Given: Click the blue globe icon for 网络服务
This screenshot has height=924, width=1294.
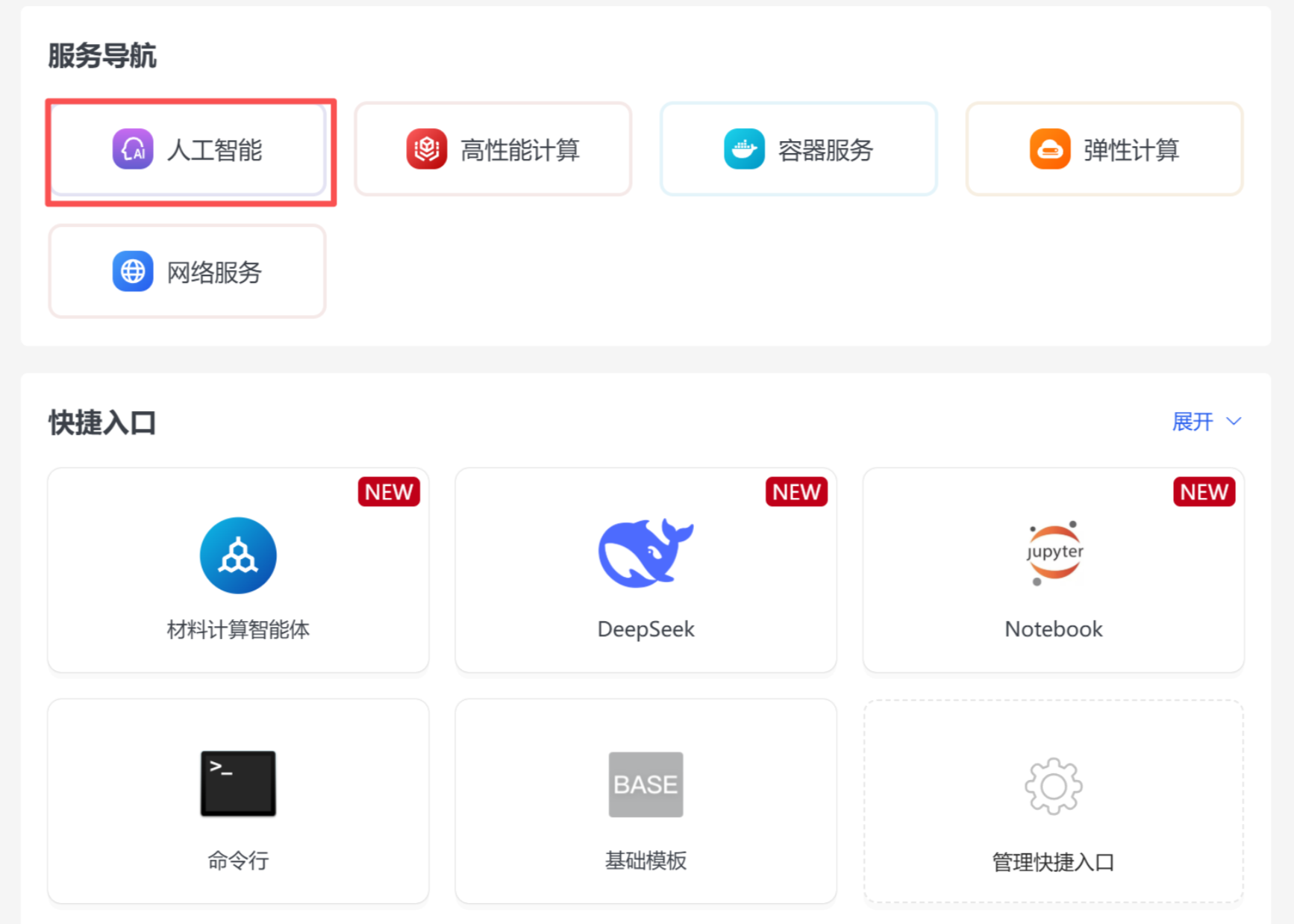Looking at the screenshot, I should pos(133,271).
